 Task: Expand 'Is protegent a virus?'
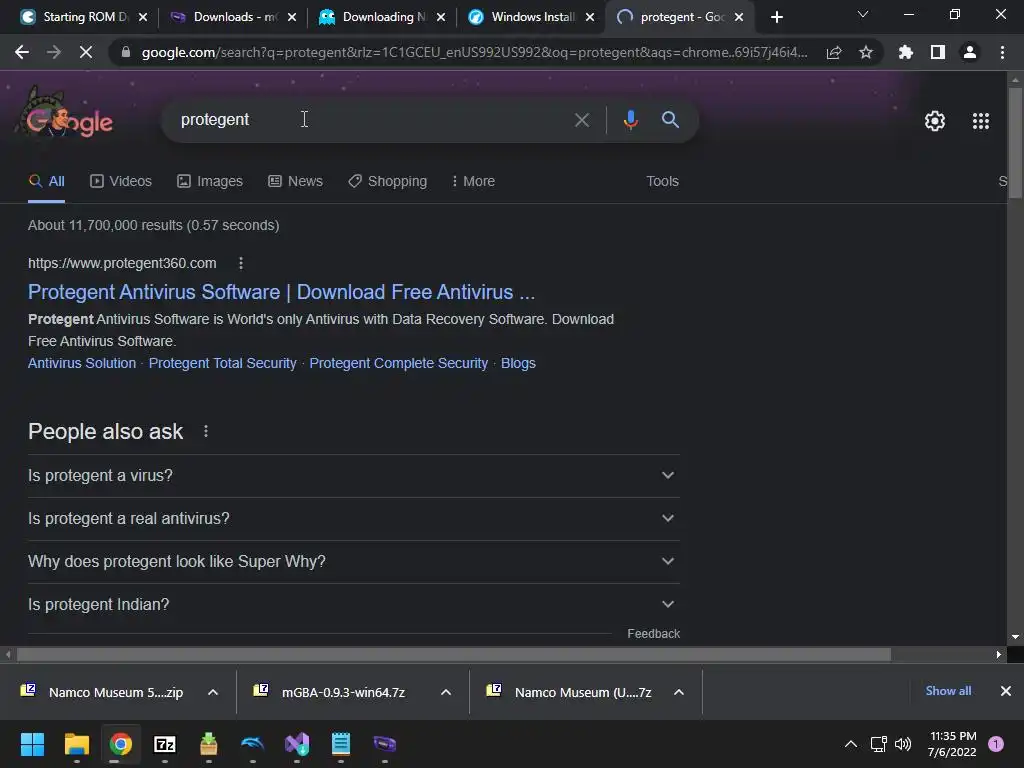[x=353, y=475]
